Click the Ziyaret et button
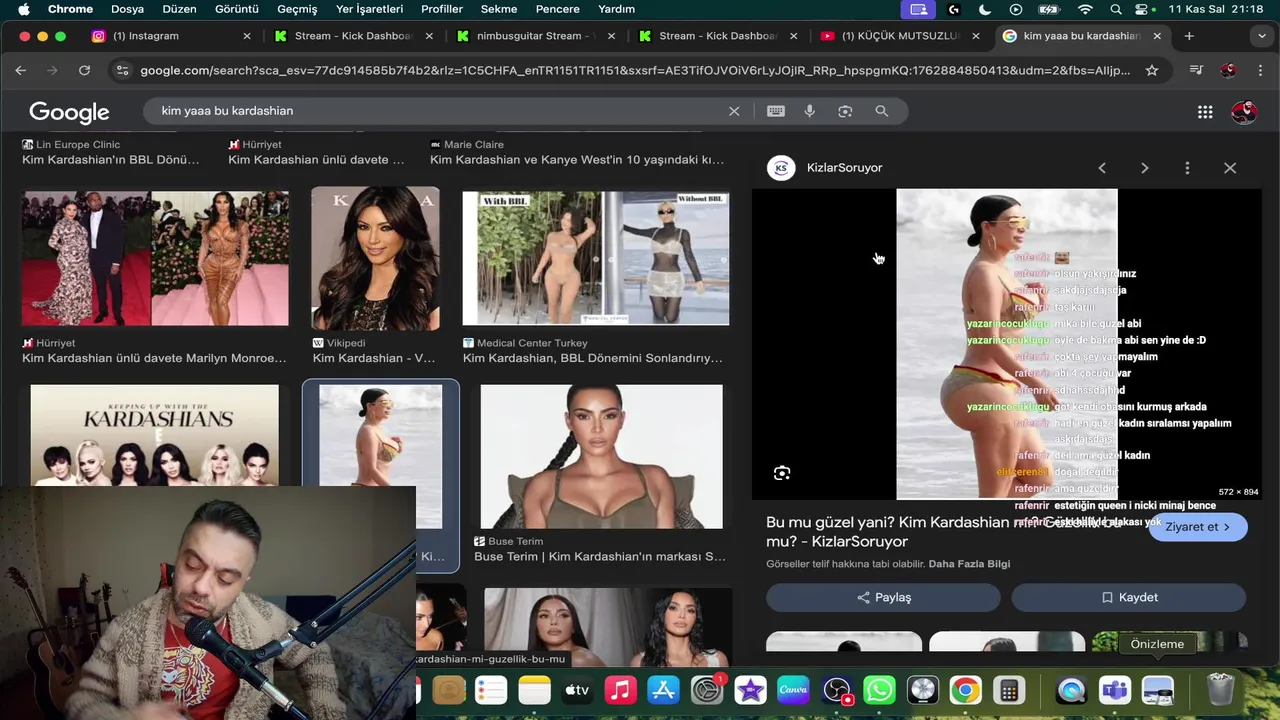 click(x=1198, y=527)
